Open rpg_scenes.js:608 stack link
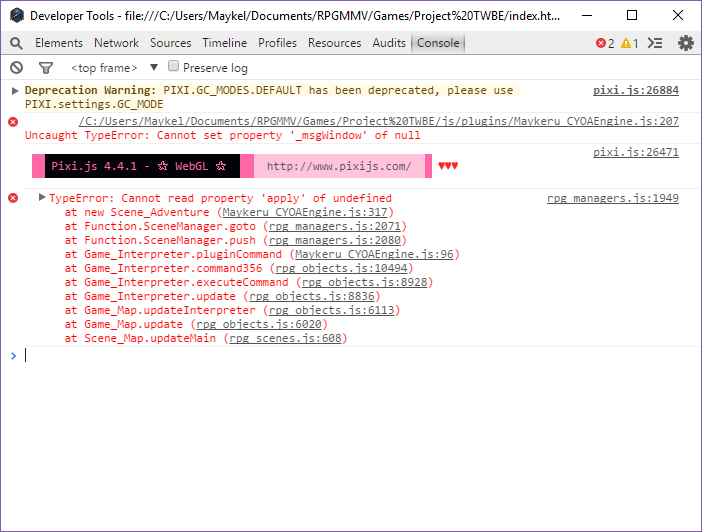Image resolution: width=702 pixels, height=532 pixels. [x=285, y=338]
